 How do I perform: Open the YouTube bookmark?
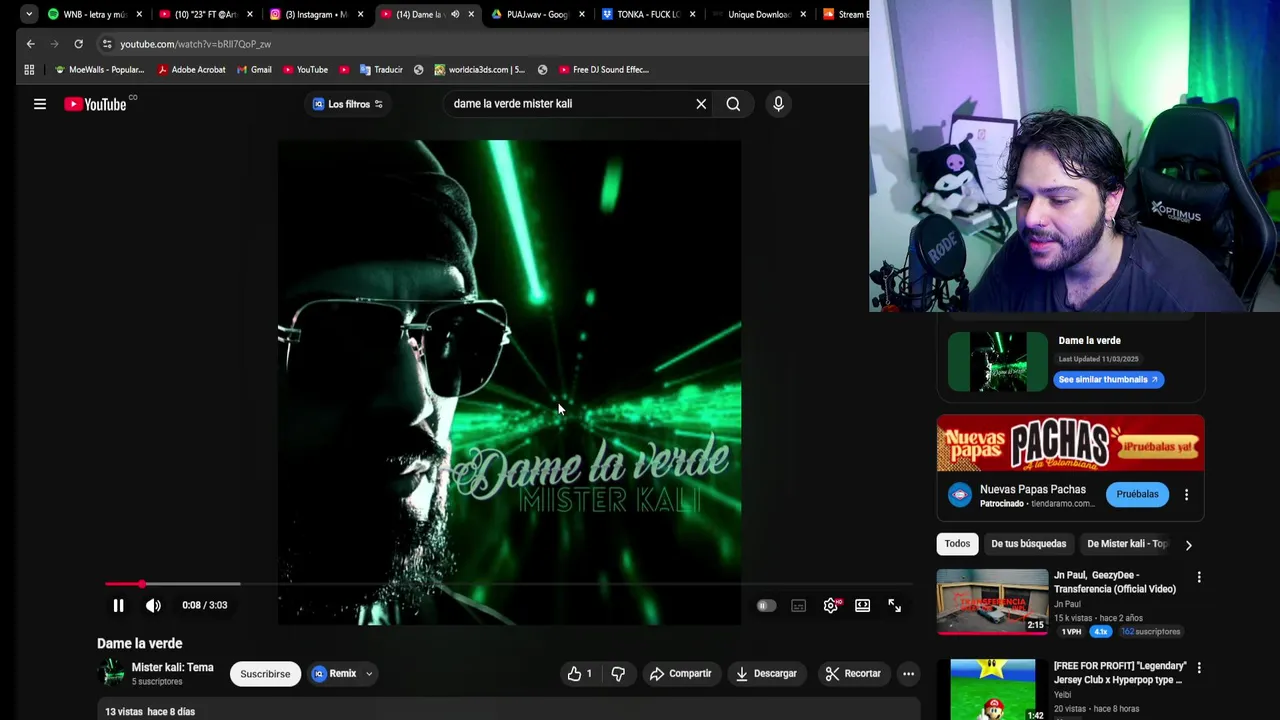click(x=305, y=70)
